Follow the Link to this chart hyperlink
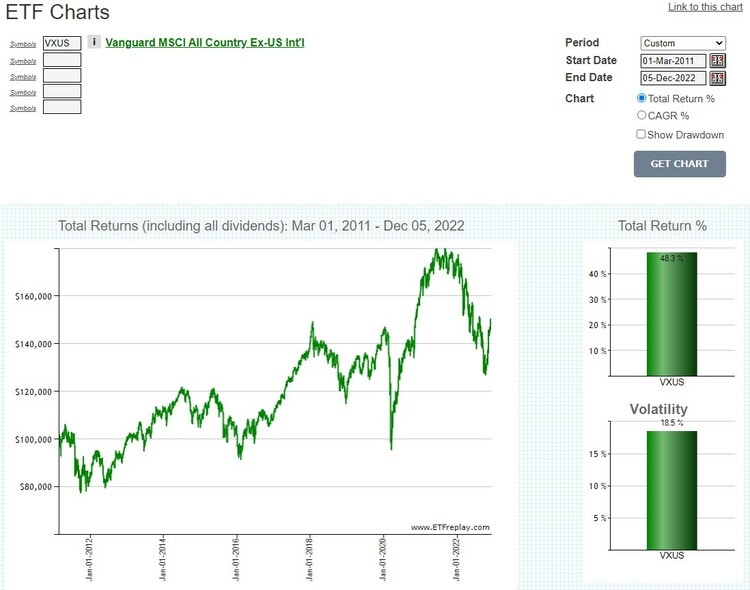750x590 pixels. tap(705, 7)
